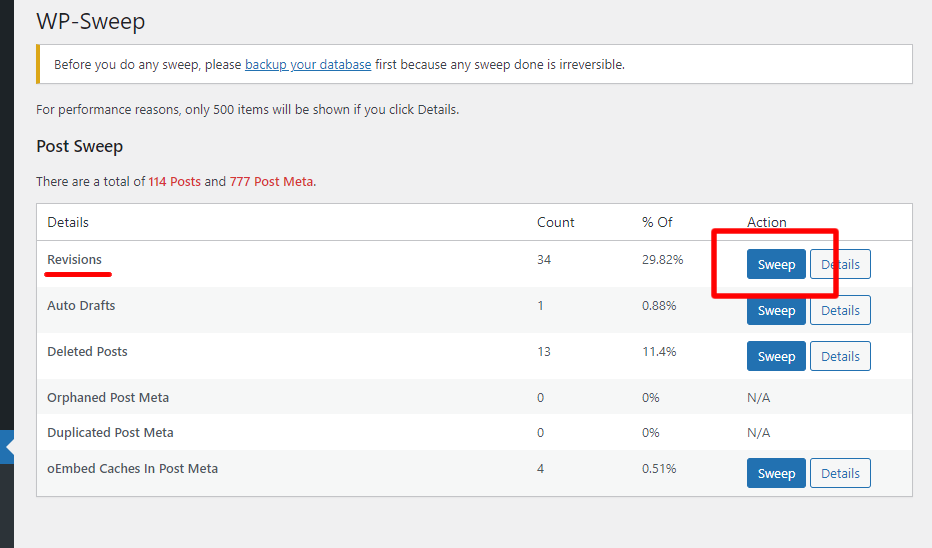This screenshot has width=932, height=548.
Task: Click the Post Sweep section heading
Action: [80, 146]
